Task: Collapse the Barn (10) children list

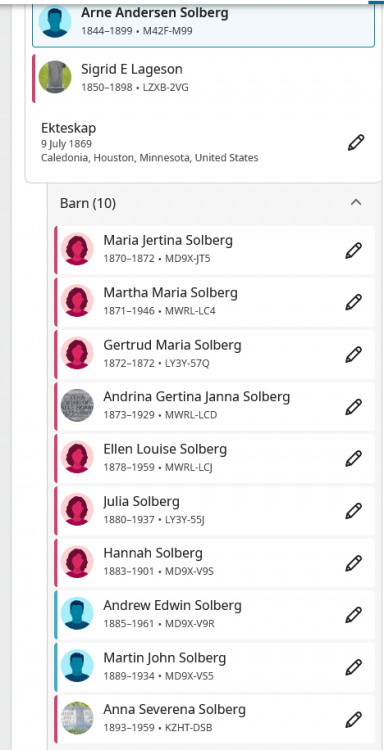Action: click(356, 203)
